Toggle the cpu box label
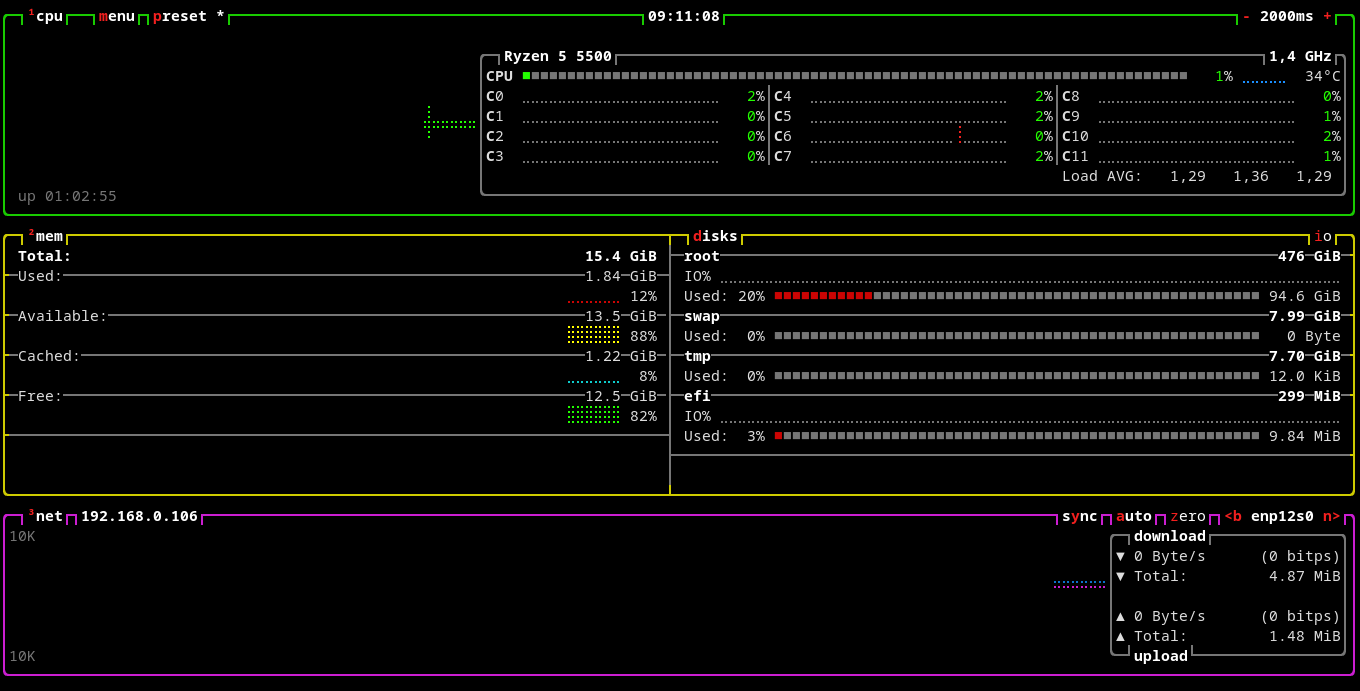This screenshot has width=1360, height=691. [48, 16]
